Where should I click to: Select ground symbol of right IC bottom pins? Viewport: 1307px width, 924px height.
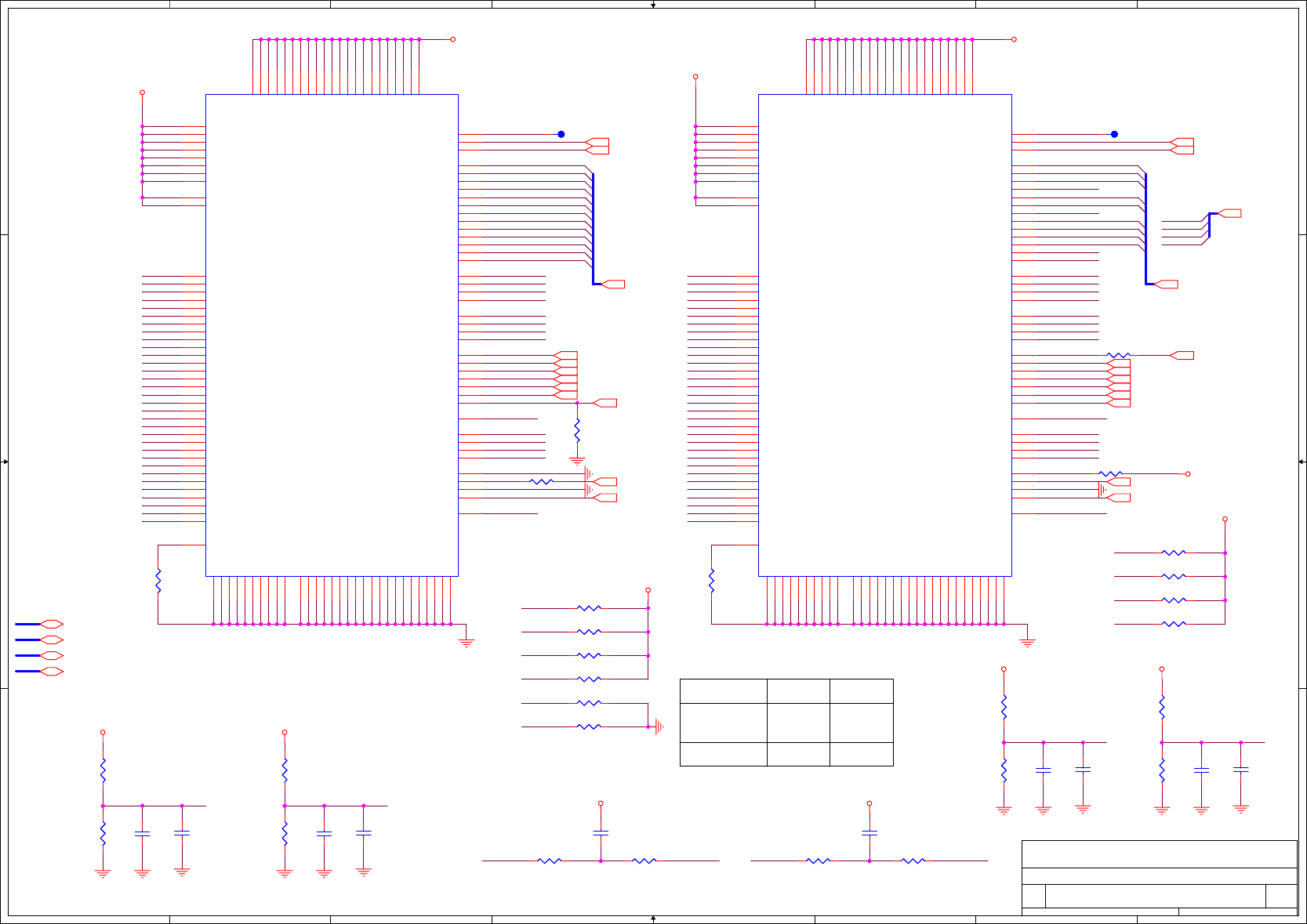tap(1028, 642)
